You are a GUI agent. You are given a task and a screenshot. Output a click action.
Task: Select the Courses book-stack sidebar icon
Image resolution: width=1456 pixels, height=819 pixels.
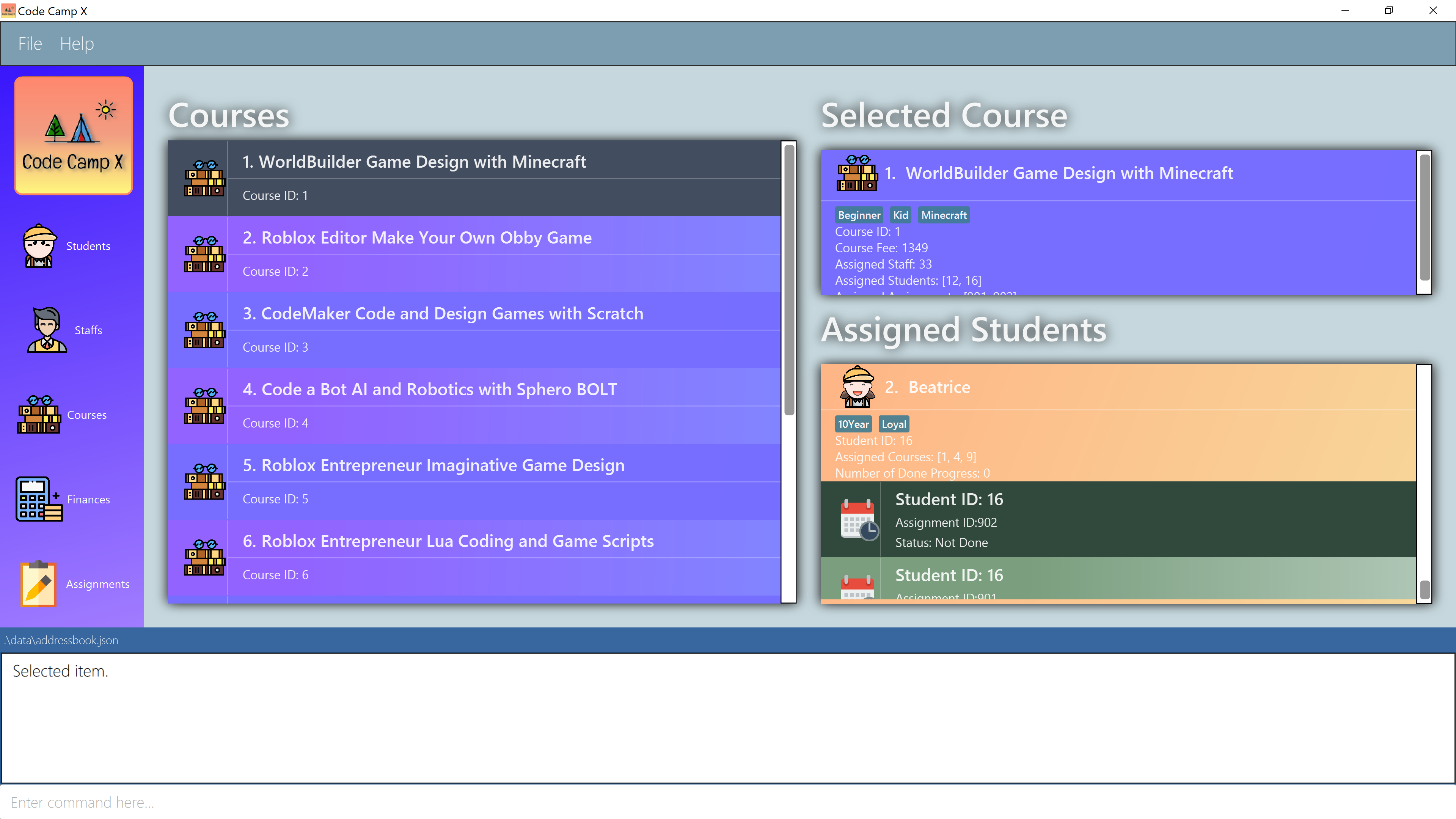[x=38, y=414]
